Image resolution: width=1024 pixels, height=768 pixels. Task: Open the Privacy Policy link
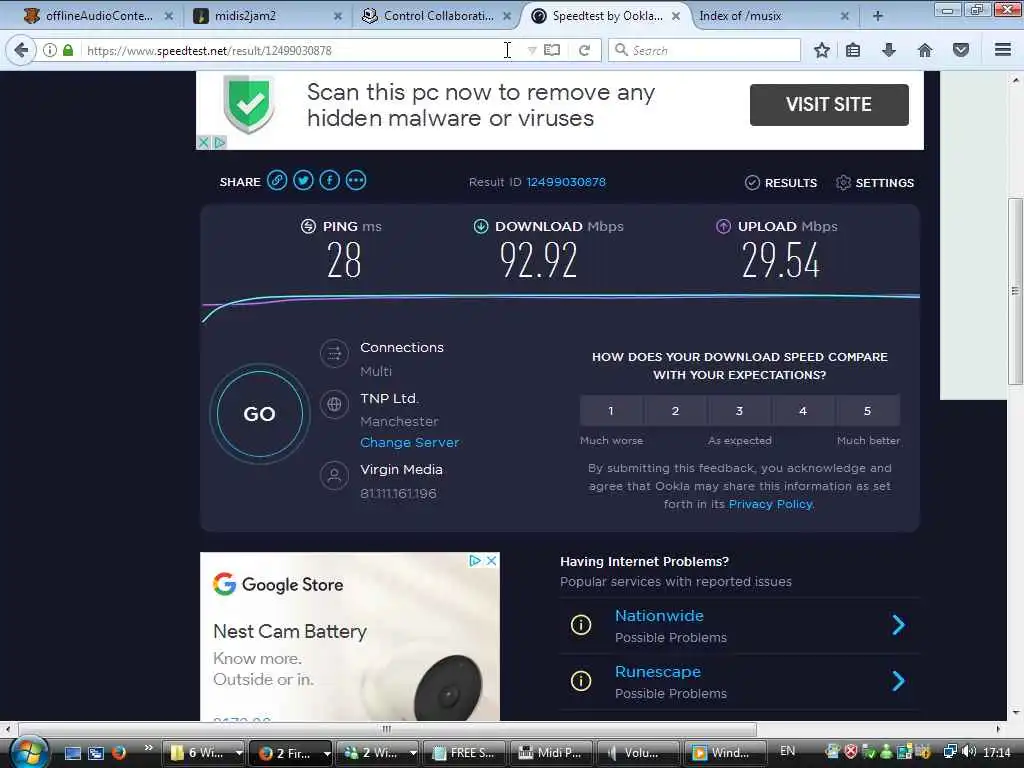[x=771, y=504]
